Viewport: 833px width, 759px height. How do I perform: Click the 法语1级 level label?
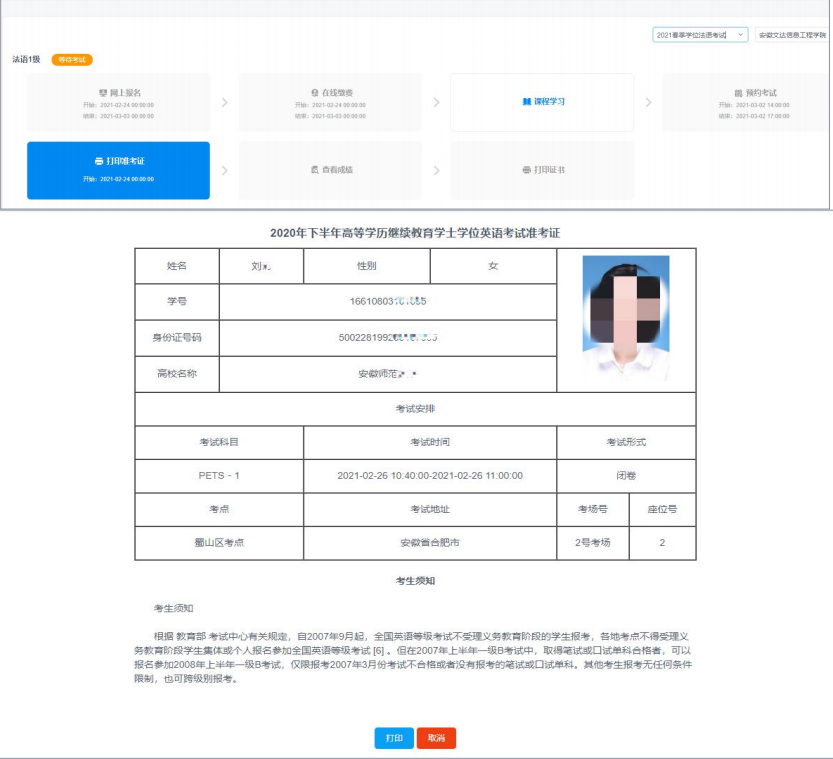click(x=26, y=60)
